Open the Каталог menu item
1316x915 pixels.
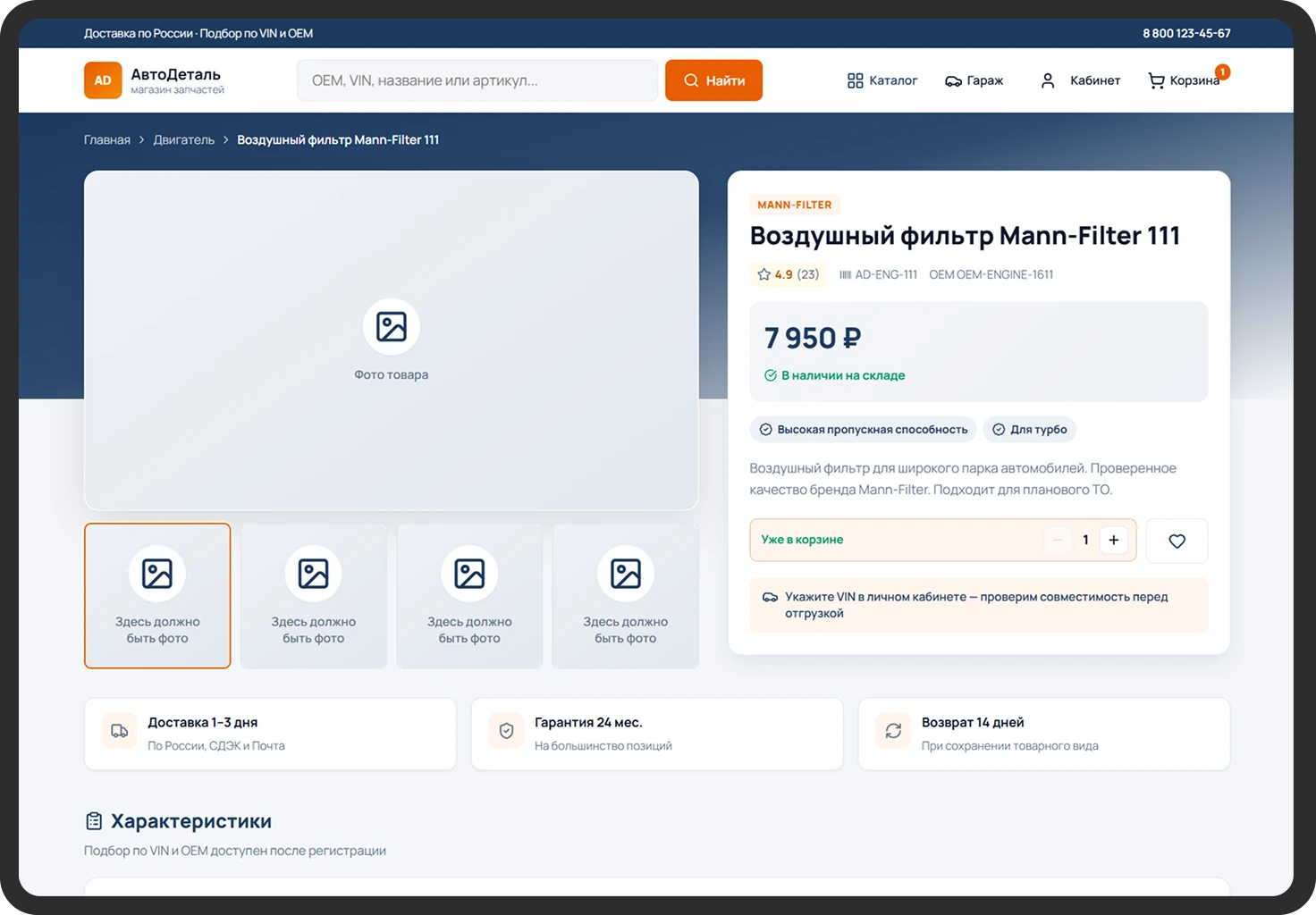click(x=882, y=80)
